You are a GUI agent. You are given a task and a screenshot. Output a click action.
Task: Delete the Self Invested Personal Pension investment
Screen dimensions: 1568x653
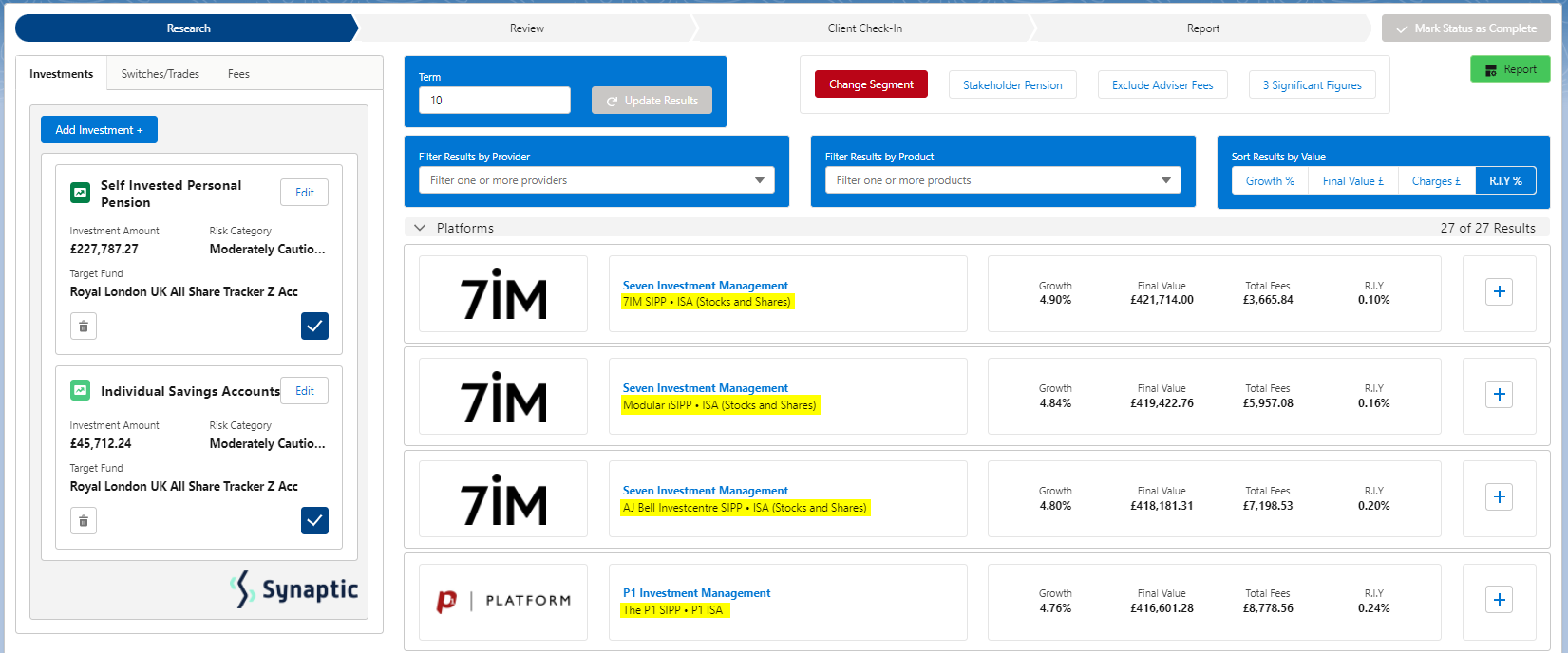click(x=84, y=326)
